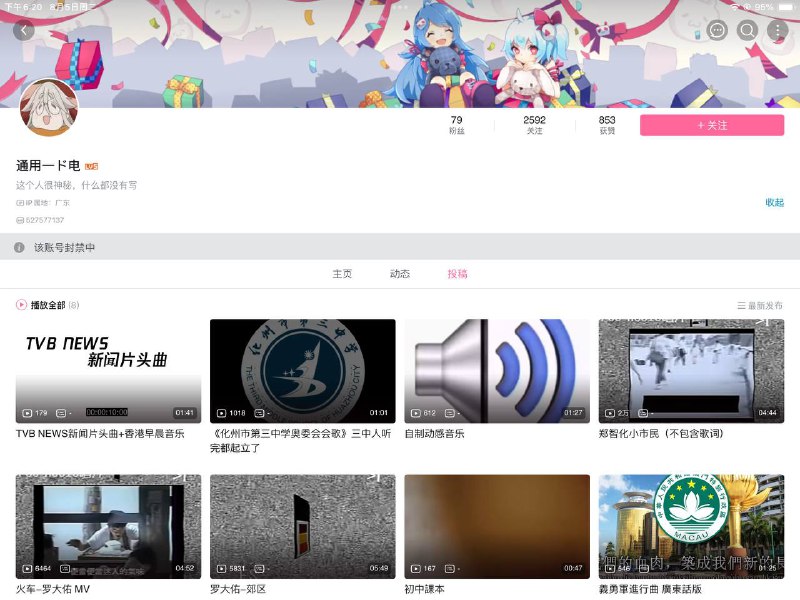The width and height of the screenshot is (800, 600).
Task: Tap the Wi-Fi icon in status bar
Action: (x=735, y=7)
